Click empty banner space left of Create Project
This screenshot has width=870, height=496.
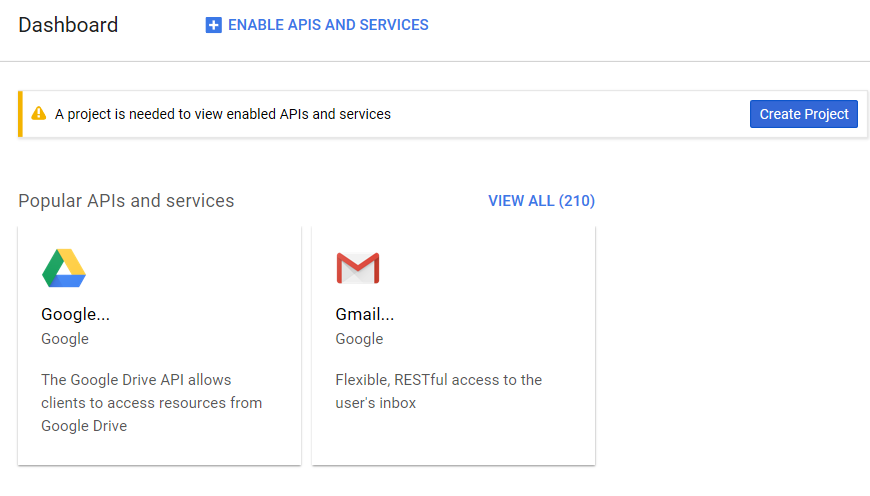point(570,114)
